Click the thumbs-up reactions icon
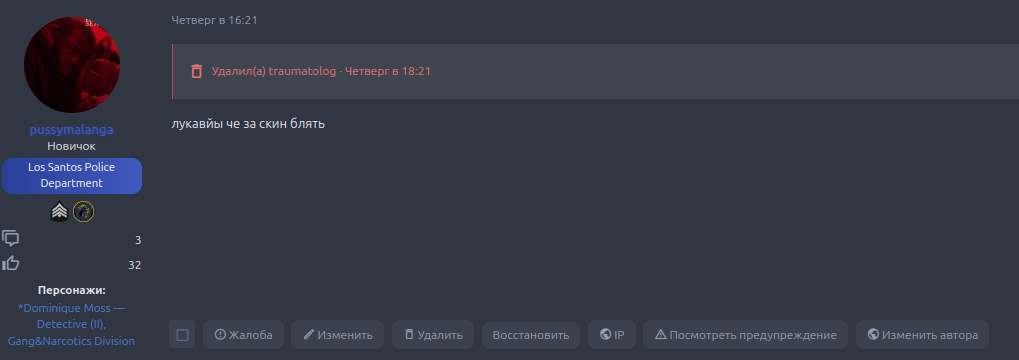The height and width of the screenshot is (360, 1019). 10,263
